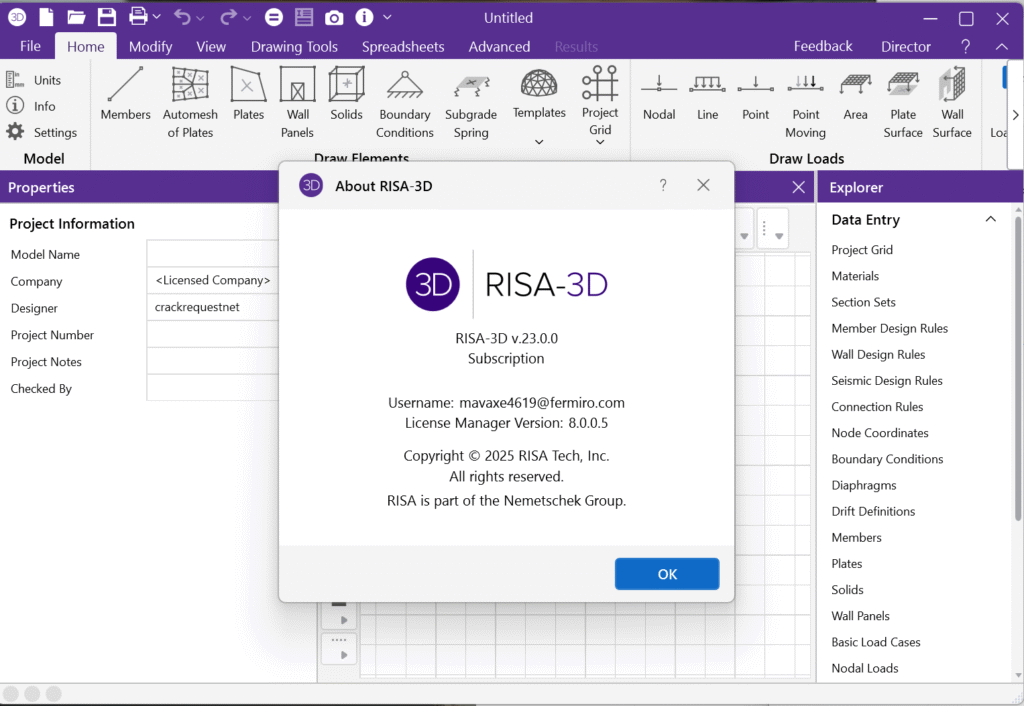The width and height of the screenshot is (1024, 706).
Task: Expand the Project Grid dropdown chevron
Action: click(x=600, y=142)
